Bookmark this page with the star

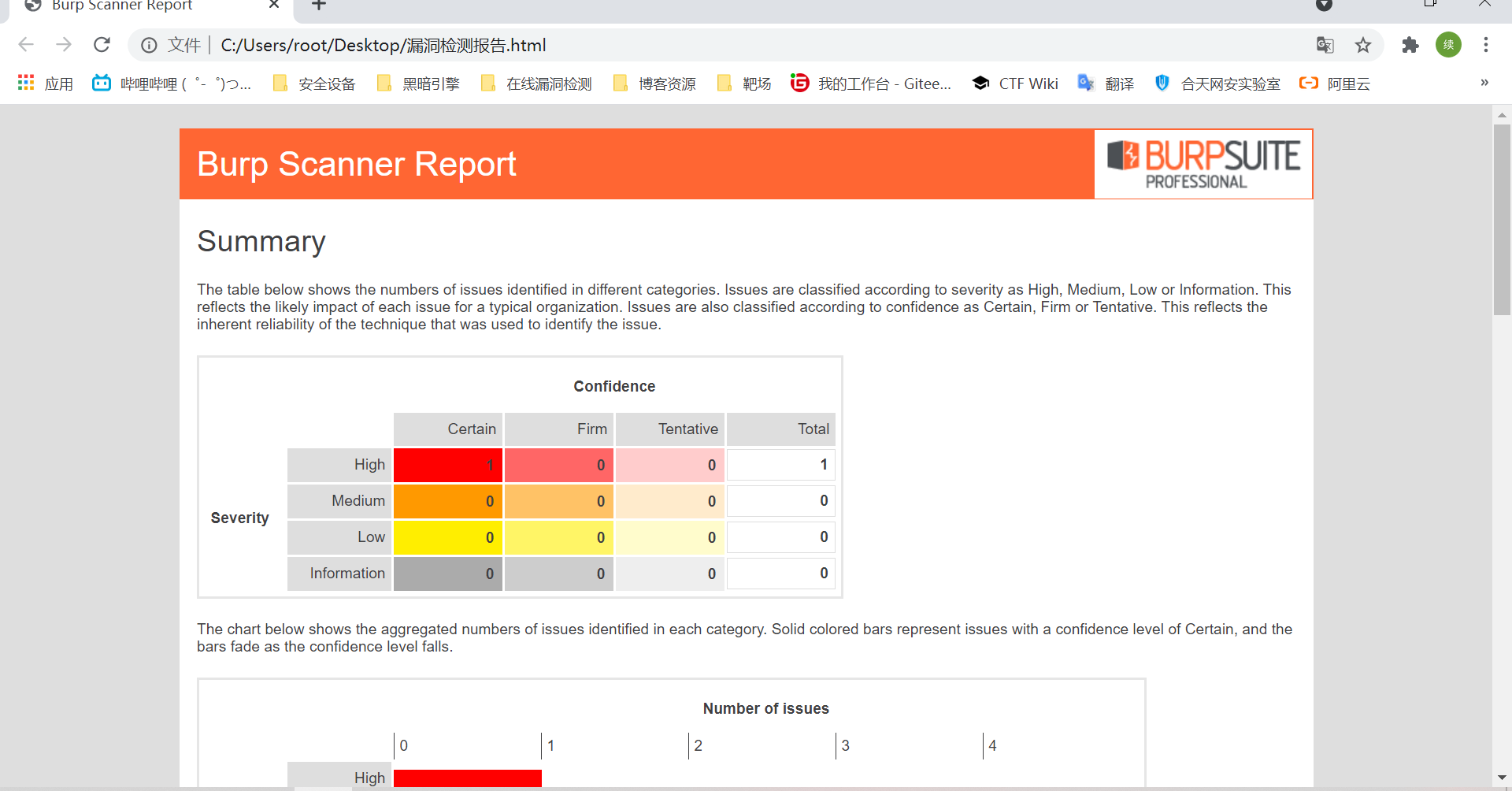click(1363, 45)
